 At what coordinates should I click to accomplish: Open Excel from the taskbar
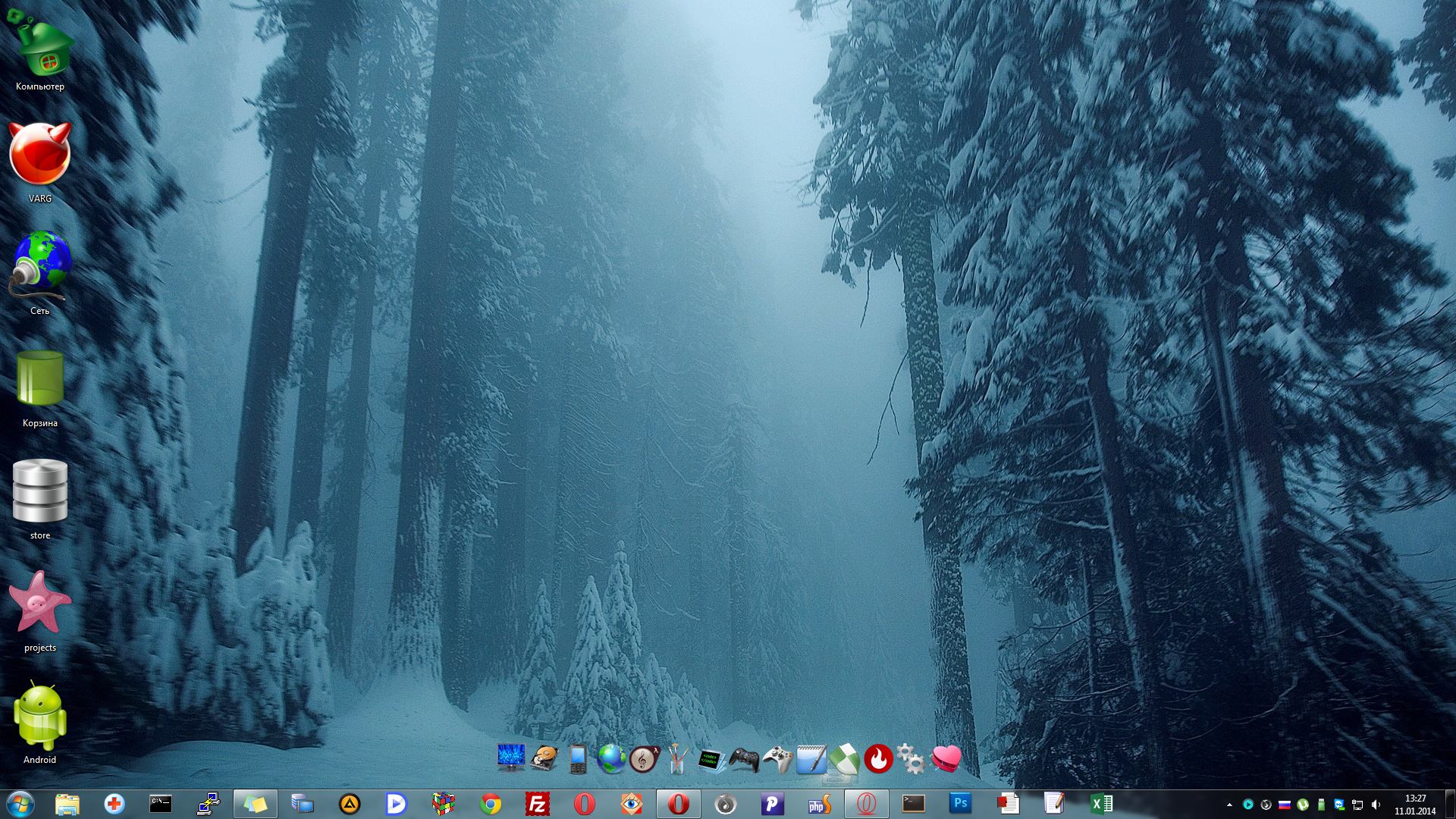[1101, 803]
